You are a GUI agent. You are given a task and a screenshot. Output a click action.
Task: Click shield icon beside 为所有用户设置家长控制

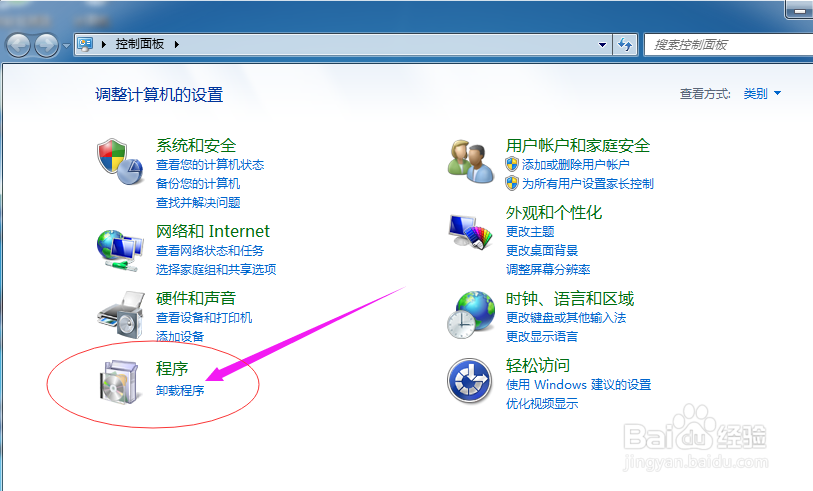[x=512, y=183]
